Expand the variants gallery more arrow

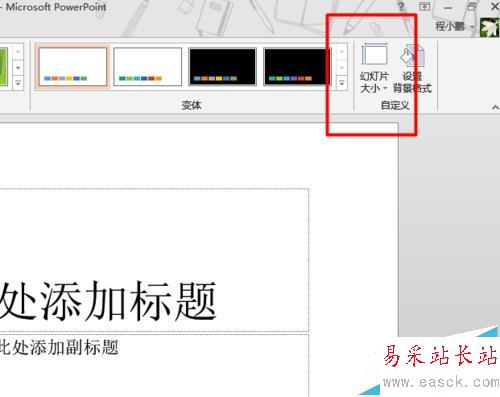click(341, 83)
